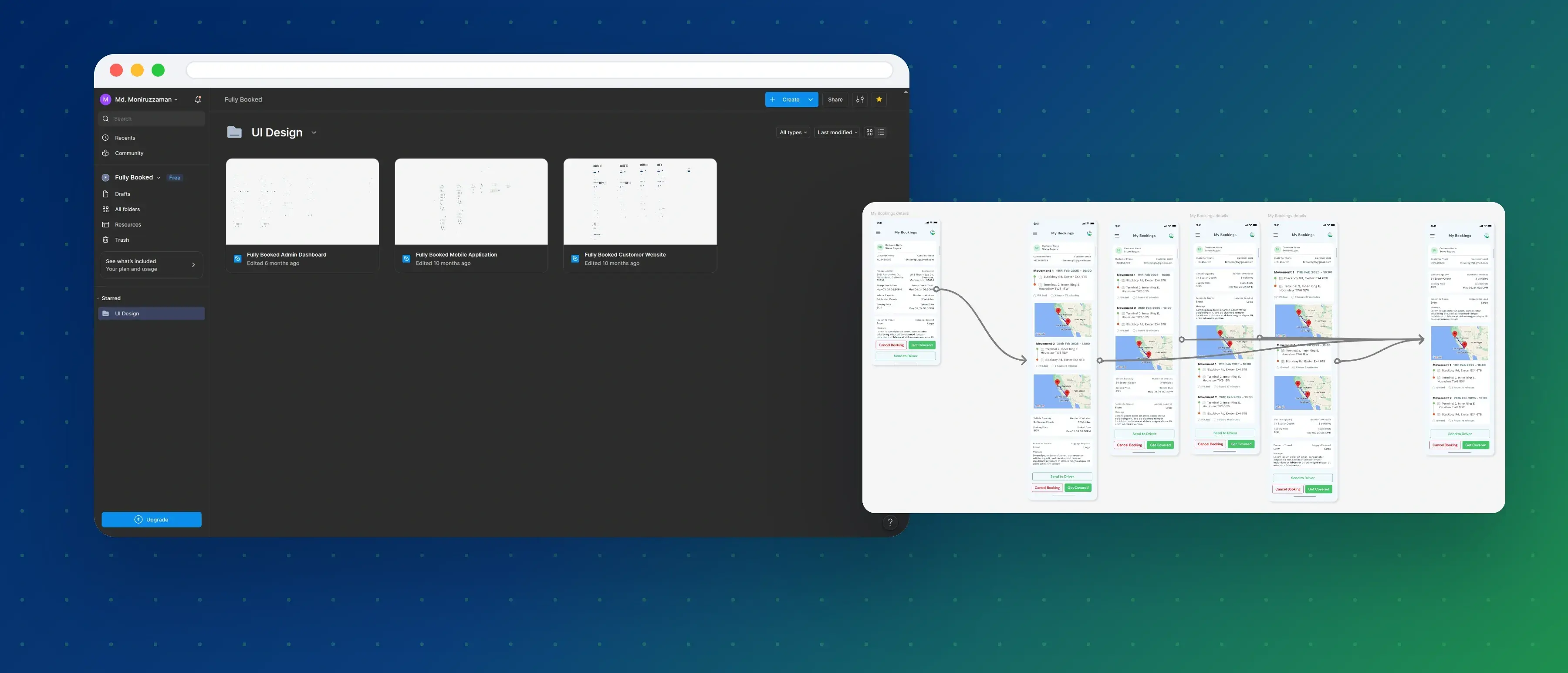The width and height of the screenshot is (1568, 673).
Task: Open notifications bell icon
Action: [198, 99]
